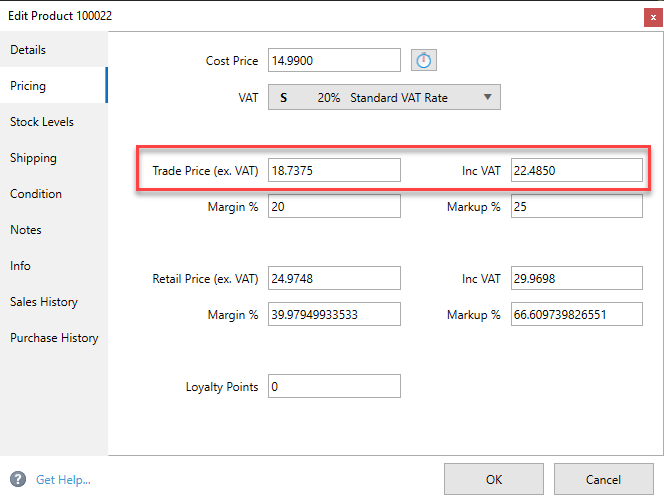Select the Retail Price (ex. VAT) field

coord(334,278)
